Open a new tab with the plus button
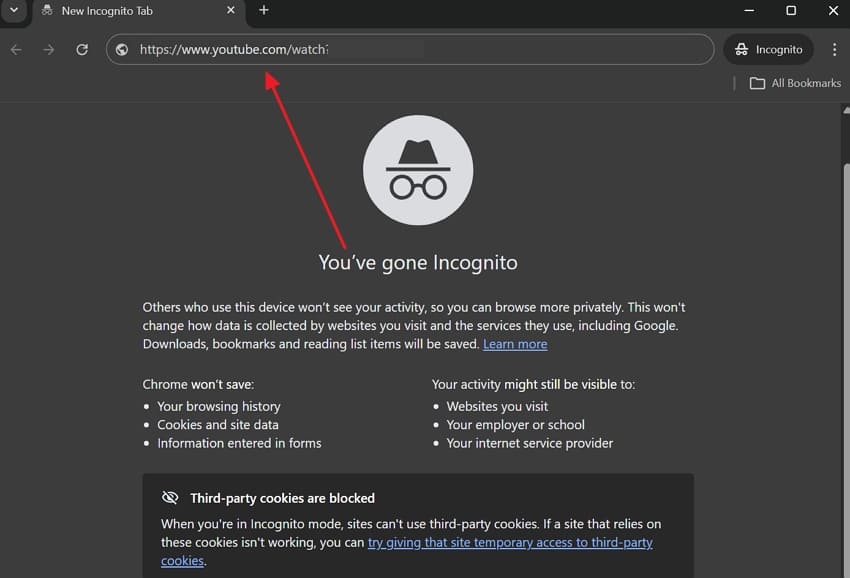This screenshot has width=850, height=578. click(x=263, y=11)
